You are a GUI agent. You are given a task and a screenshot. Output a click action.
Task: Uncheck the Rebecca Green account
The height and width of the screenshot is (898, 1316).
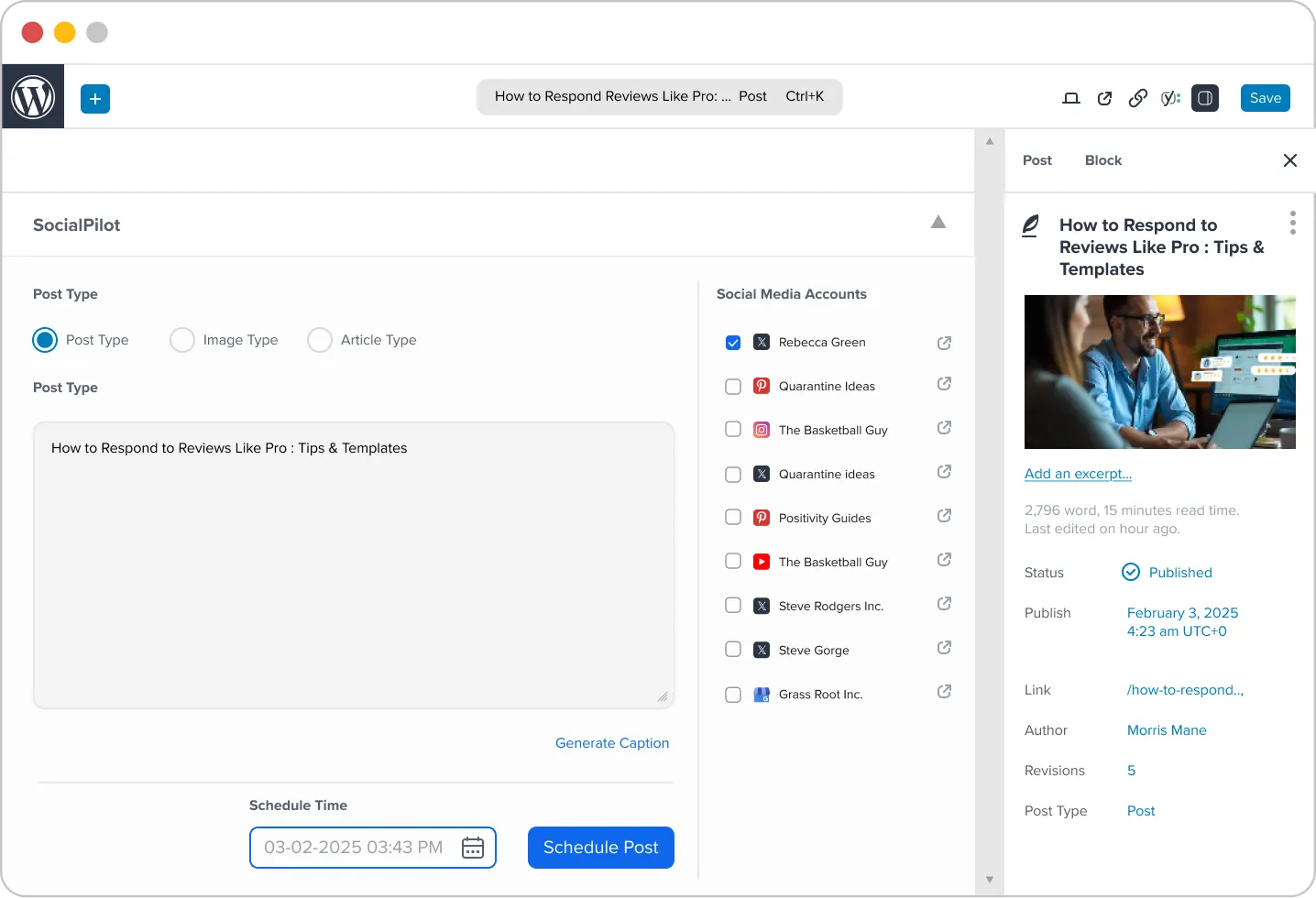pos(733,342)
